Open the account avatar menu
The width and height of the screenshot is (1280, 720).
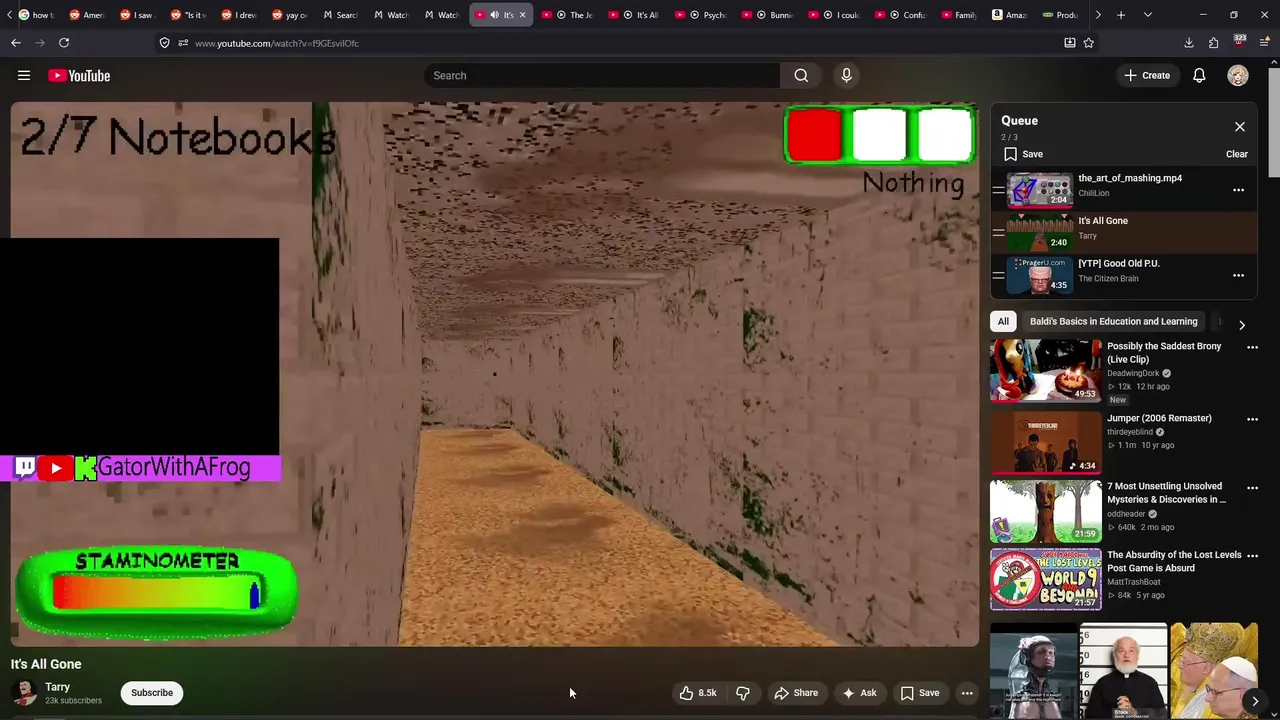tap(1238, 75)
